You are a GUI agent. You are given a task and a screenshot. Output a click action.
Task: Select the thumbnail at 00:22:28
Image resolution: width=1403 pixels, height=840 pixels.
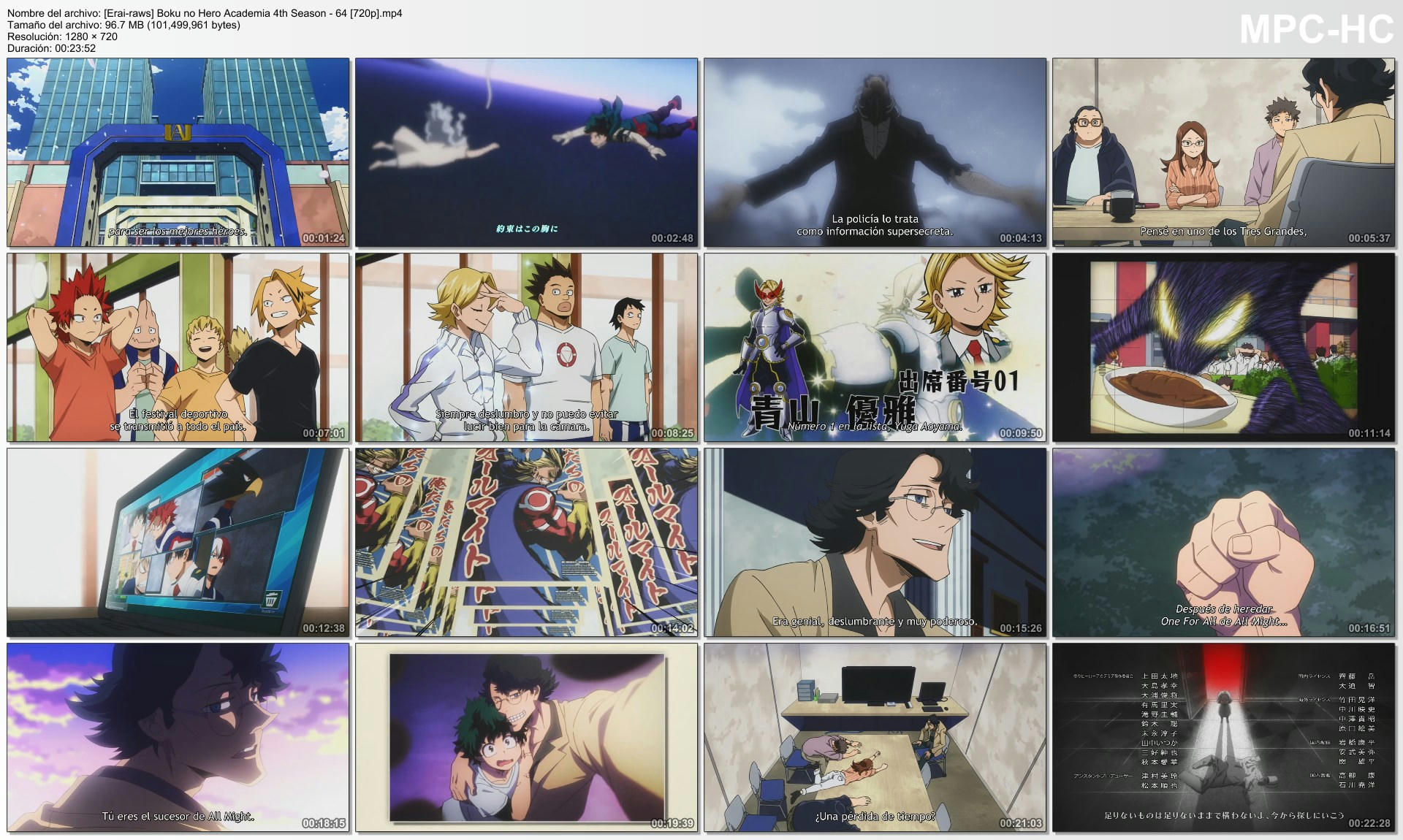click(1224, 738)
